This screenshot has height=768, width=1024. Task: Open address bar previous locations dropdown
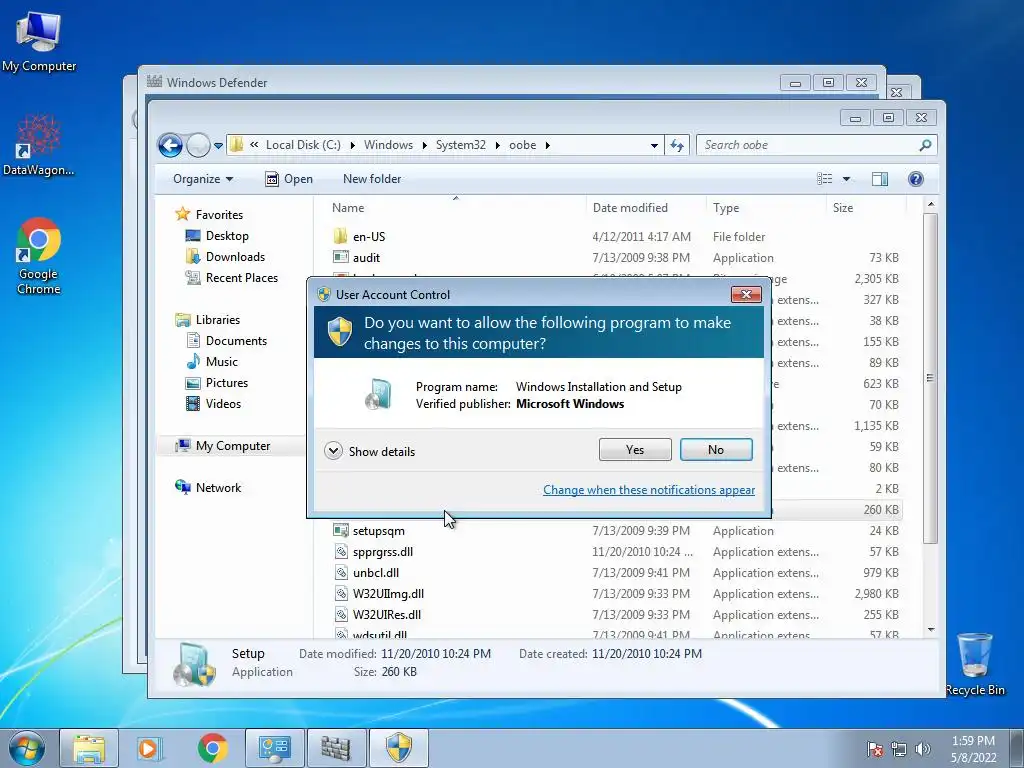coord(654,146)
